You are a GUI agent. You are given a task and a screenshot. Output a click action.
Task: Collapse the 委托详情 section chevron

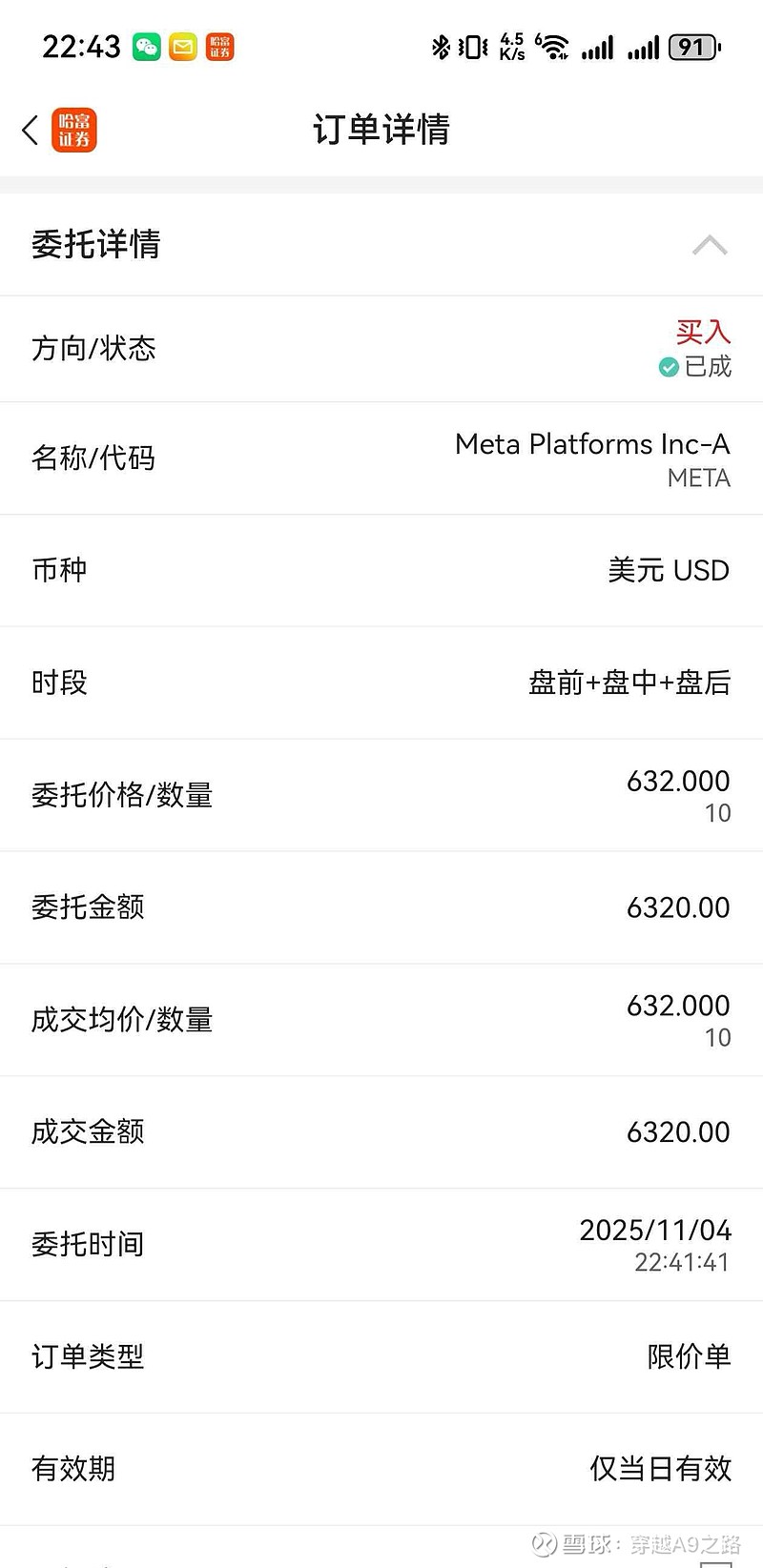point(710,246)
